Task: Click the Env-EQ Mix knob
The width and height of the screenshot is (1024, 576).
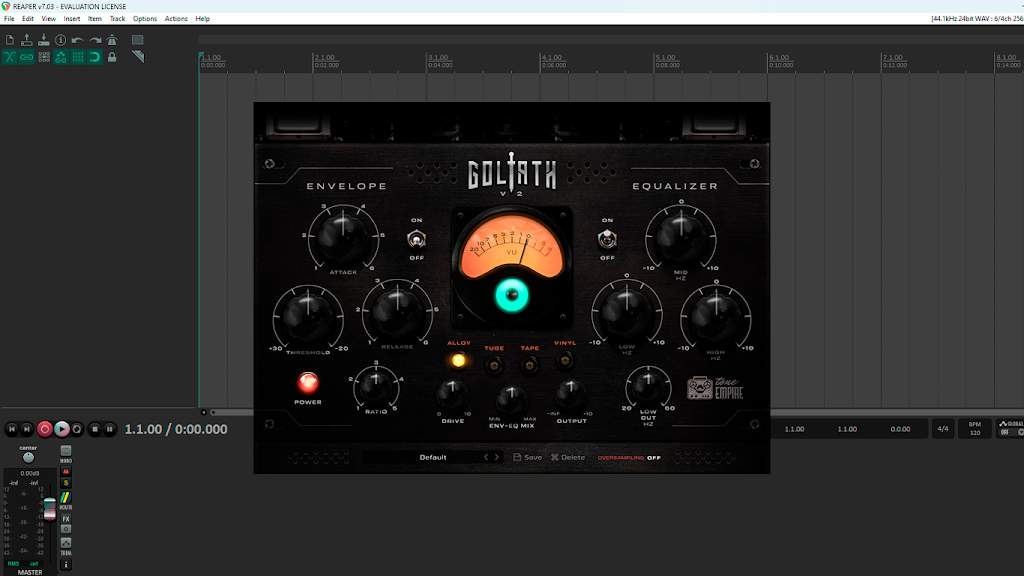Action: (x=511, y=401)
